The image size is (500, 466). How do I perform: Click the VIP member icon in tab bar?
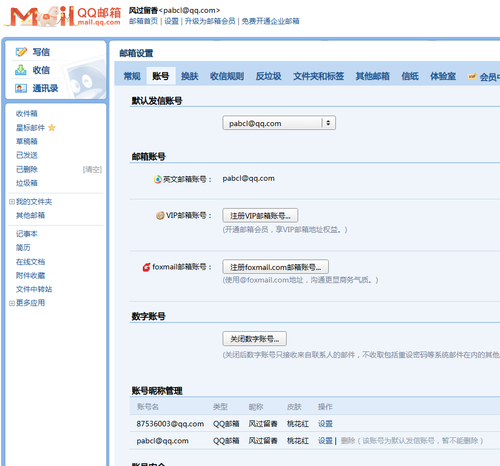pos(472,76)
